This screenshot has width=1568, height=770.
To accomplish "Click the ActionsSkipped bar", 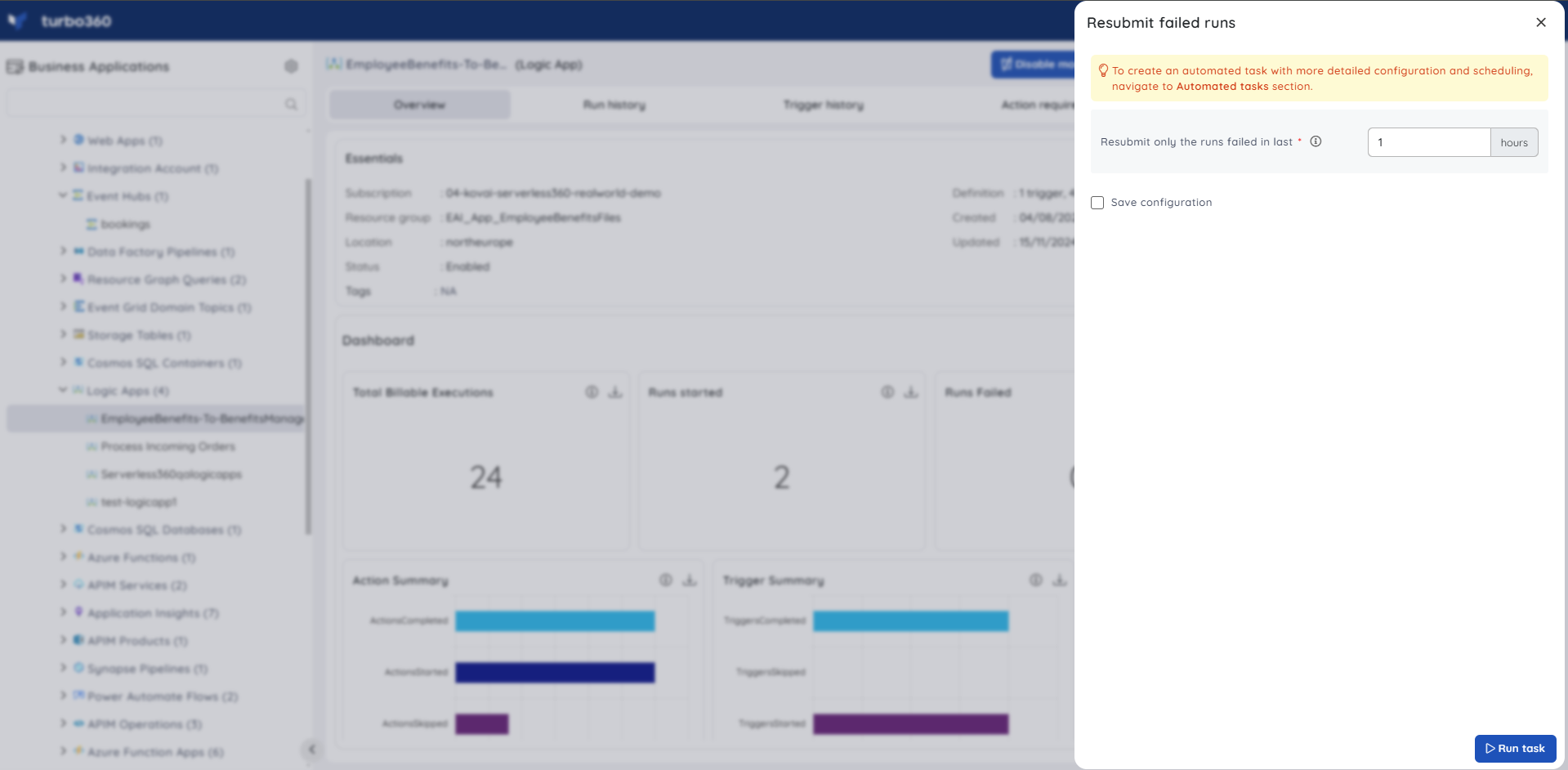I will (482, 724).
